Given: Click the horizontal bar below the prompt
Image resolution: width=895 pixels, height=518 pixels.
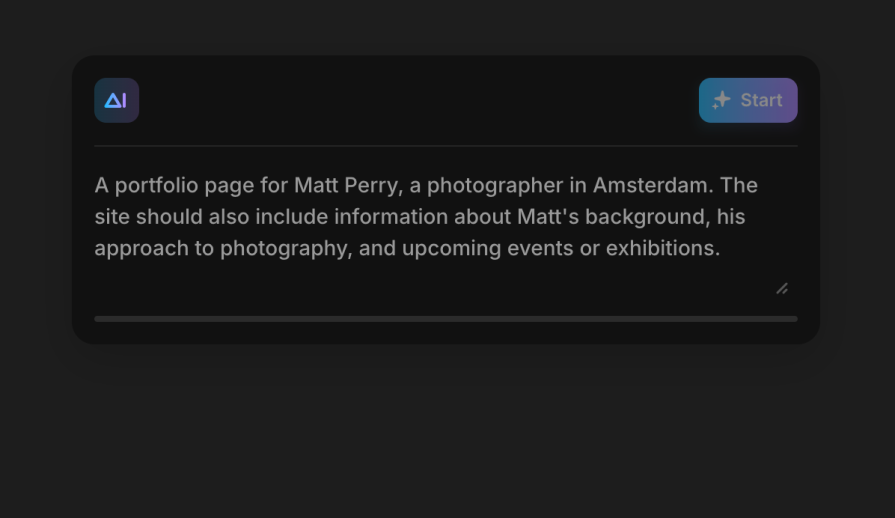Looking at the screenshot, I should click(446, 319).
